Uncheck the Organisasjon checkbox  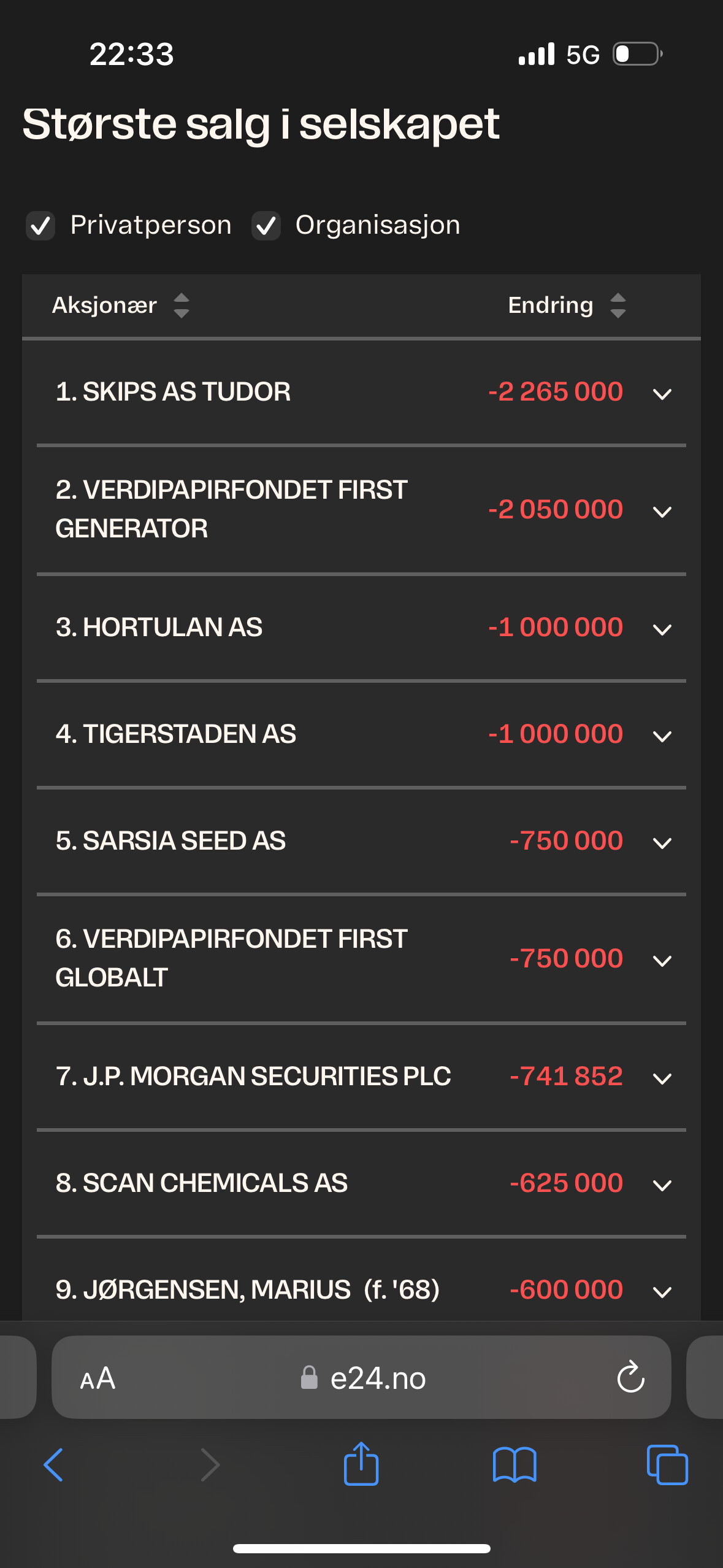[266, 226]
